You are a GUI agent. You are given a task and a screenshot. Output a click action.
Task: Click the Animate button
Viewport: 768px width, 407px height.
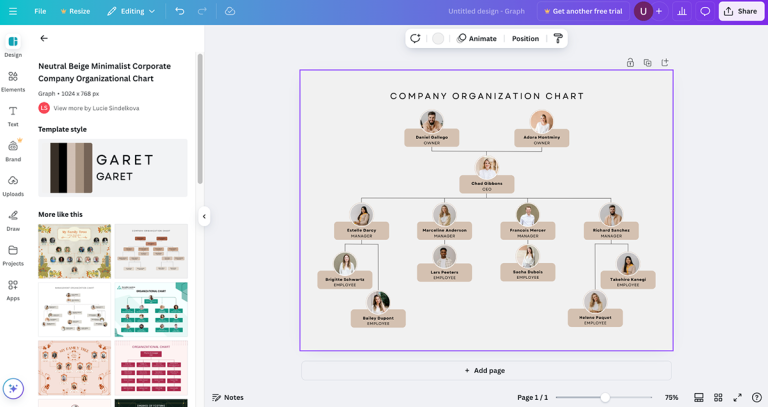tap(477, 39)
